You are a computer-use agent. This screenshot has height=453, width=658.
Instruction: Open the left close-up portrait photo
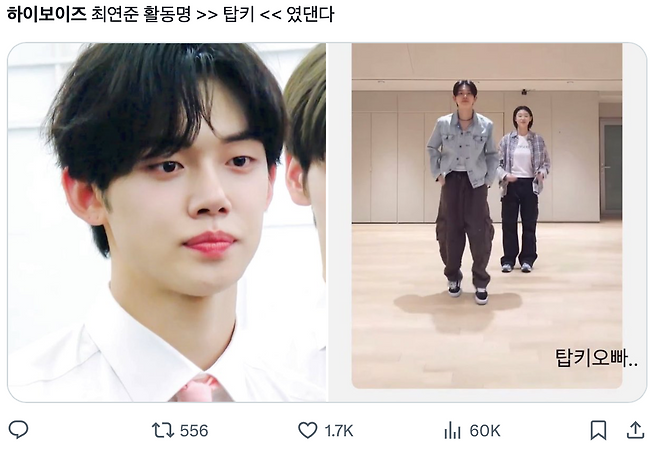point(167,222)
